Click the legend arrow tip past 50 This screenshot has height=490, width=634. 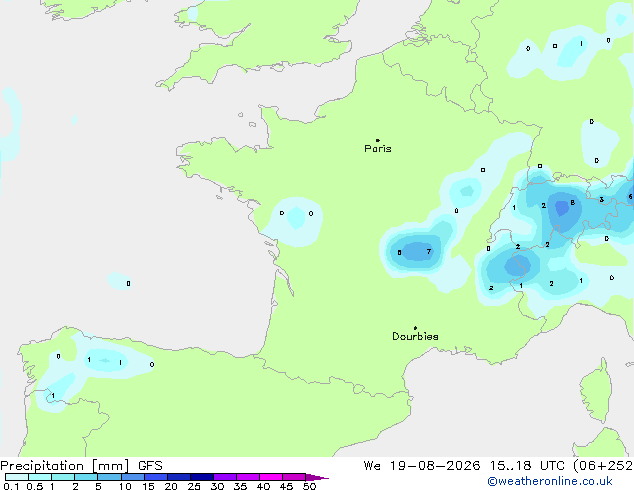[317, 477]
